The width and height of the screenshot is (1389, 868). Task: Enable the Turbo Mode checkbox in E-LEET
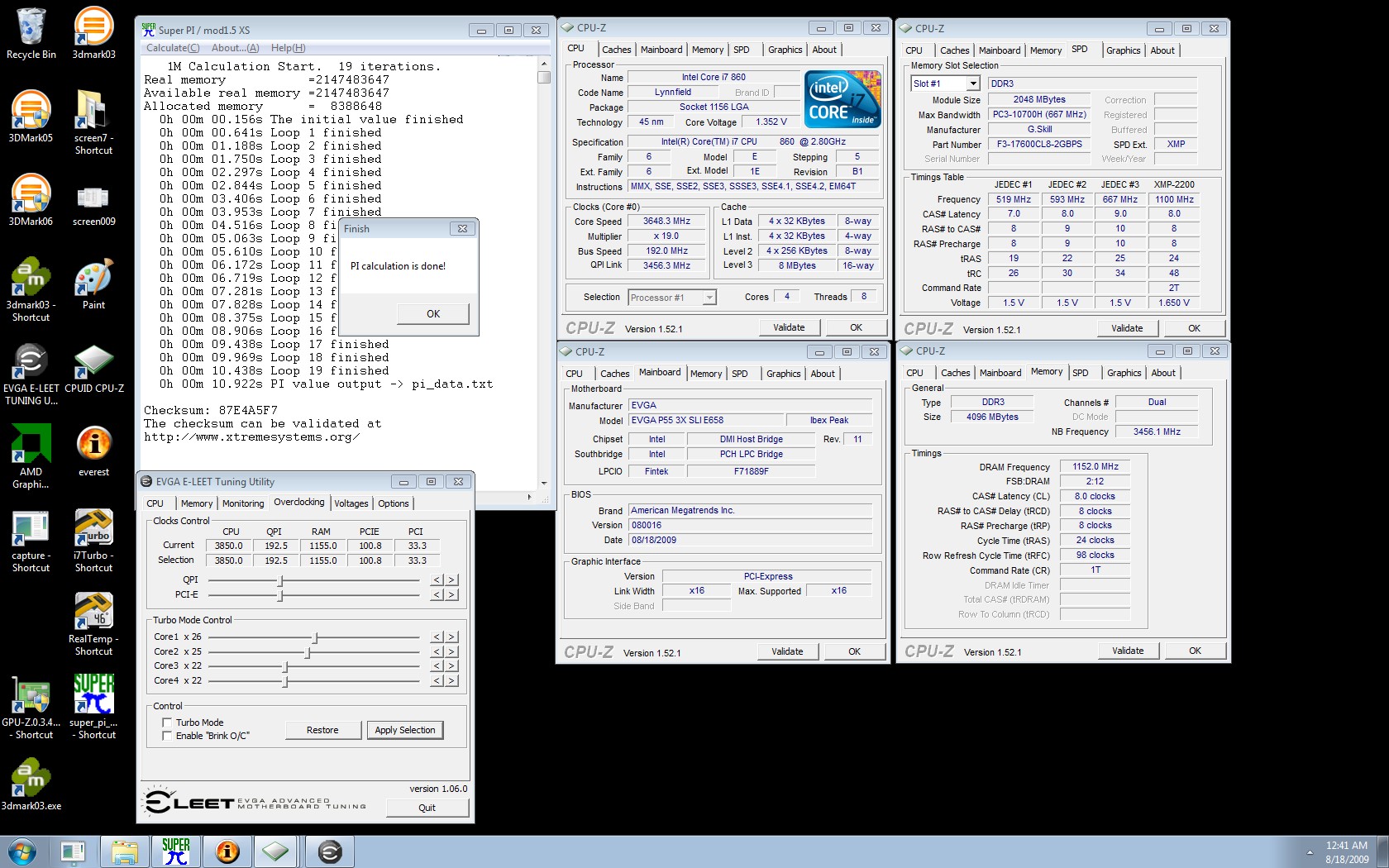167,723
